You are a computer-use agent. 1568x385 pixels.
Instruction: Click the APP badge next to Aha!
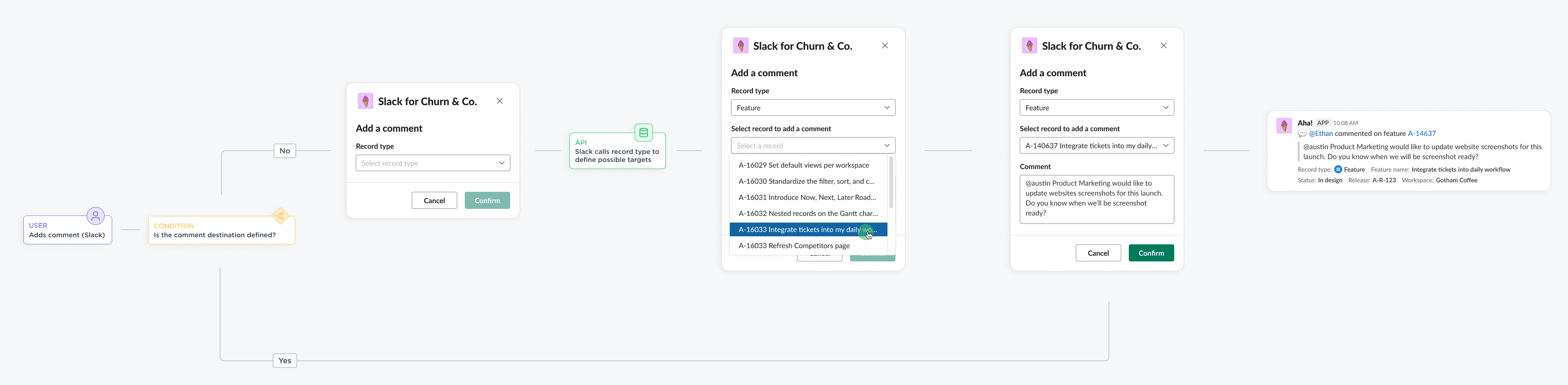(1323, 123)
